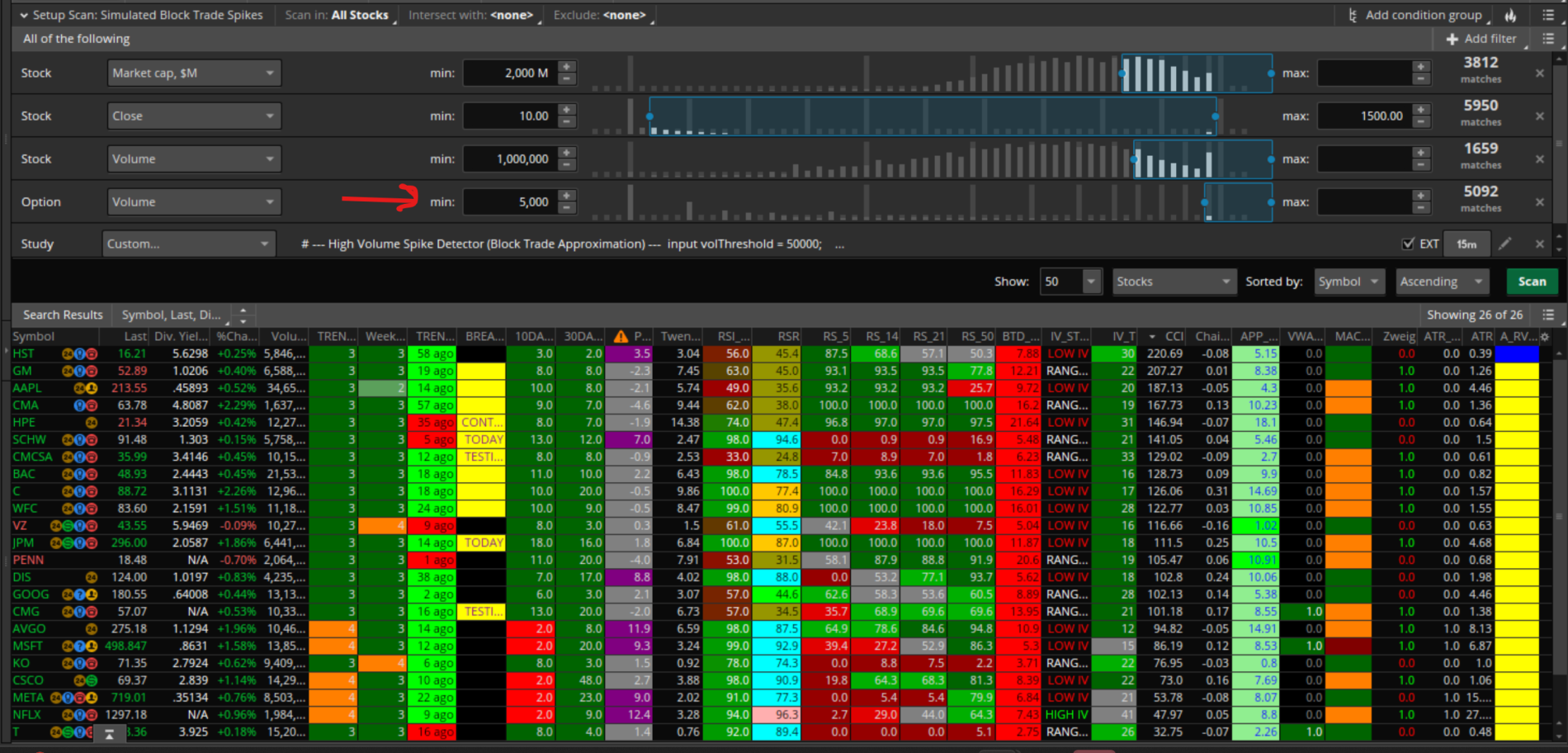Viewport: 1568px width, 753px height.
Task: Decrease the Market cap min value with minus
Action: [x=567, y=79]
